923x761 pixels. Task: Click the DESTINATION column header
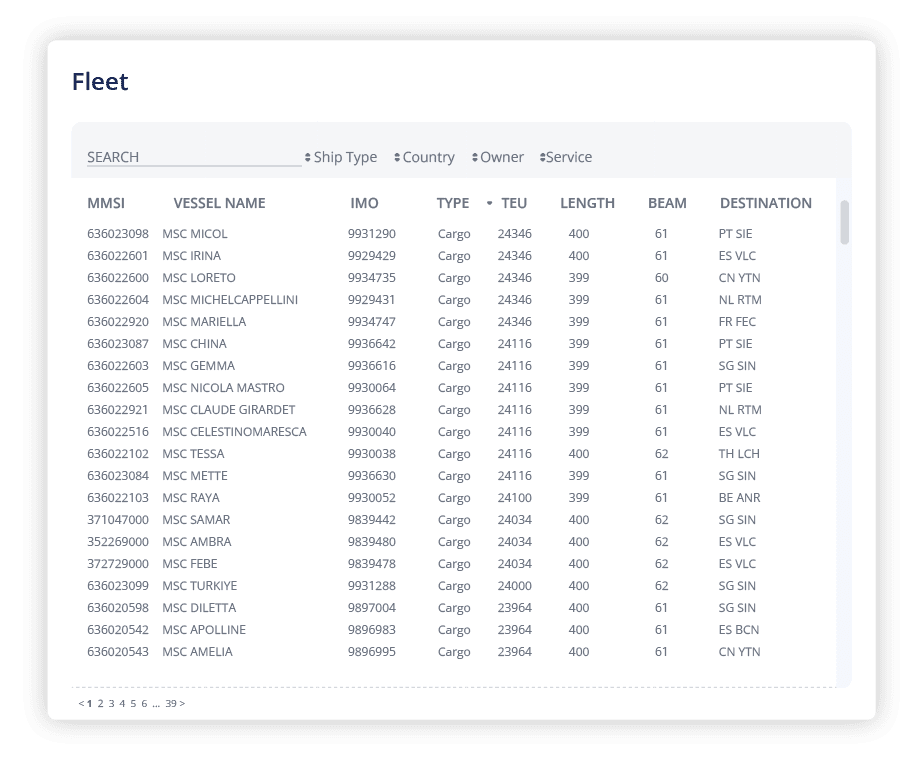[x=766, y=203]
